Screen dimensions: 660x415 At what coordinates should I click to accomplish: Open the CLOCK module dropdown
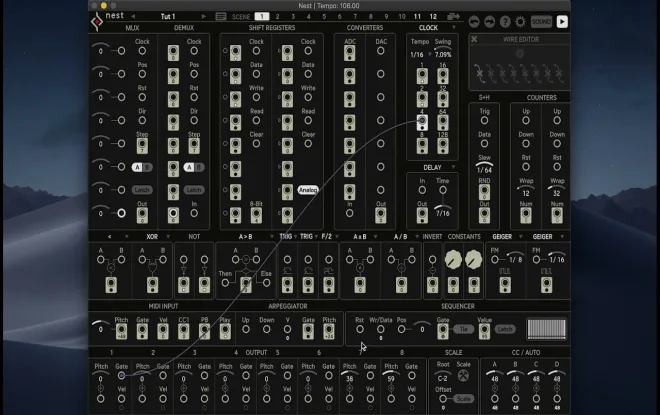click(454, 28)
